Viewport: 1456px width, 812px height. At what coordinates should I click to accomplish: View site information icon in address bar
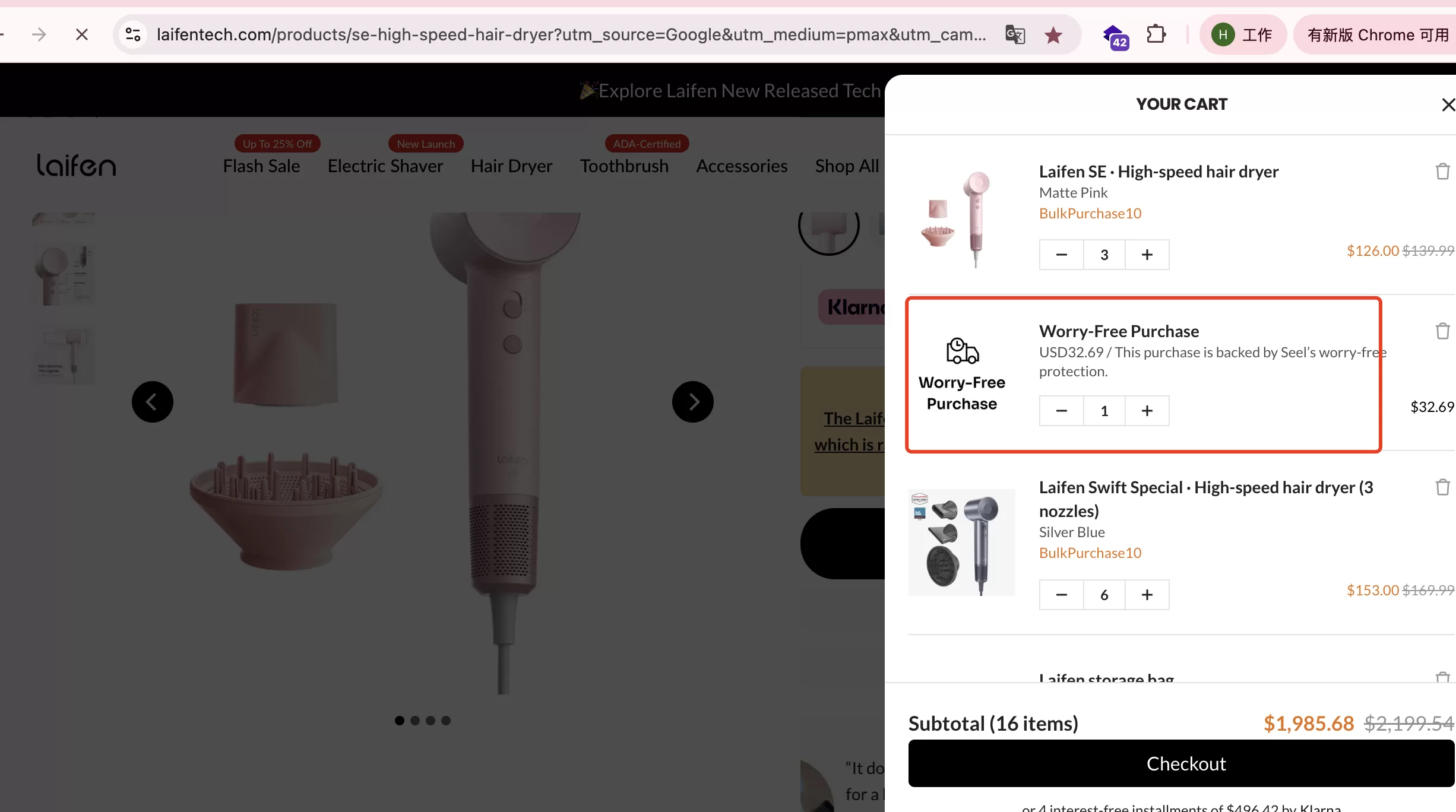pos(133,35)
